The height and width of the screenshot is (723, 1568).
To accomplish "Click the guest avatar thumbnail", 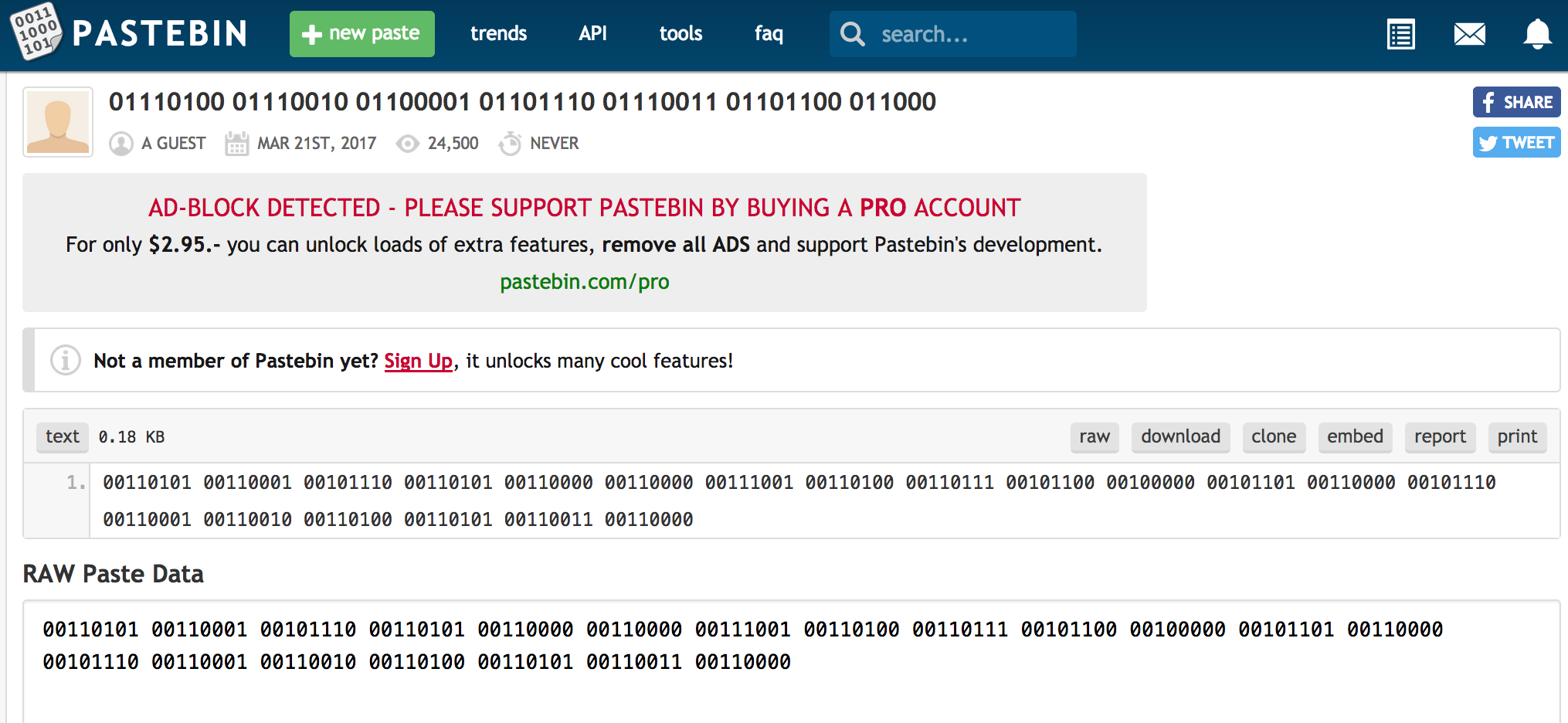I will (x=58, y=122).
